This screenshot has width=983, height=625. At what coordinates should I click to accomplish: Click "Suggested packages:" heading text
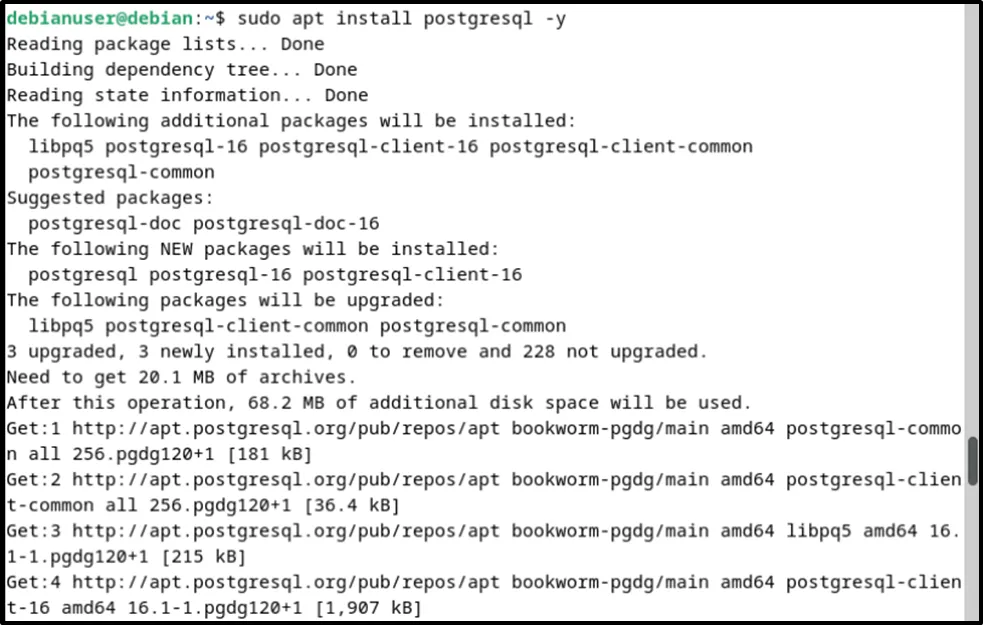click(110, 198)
